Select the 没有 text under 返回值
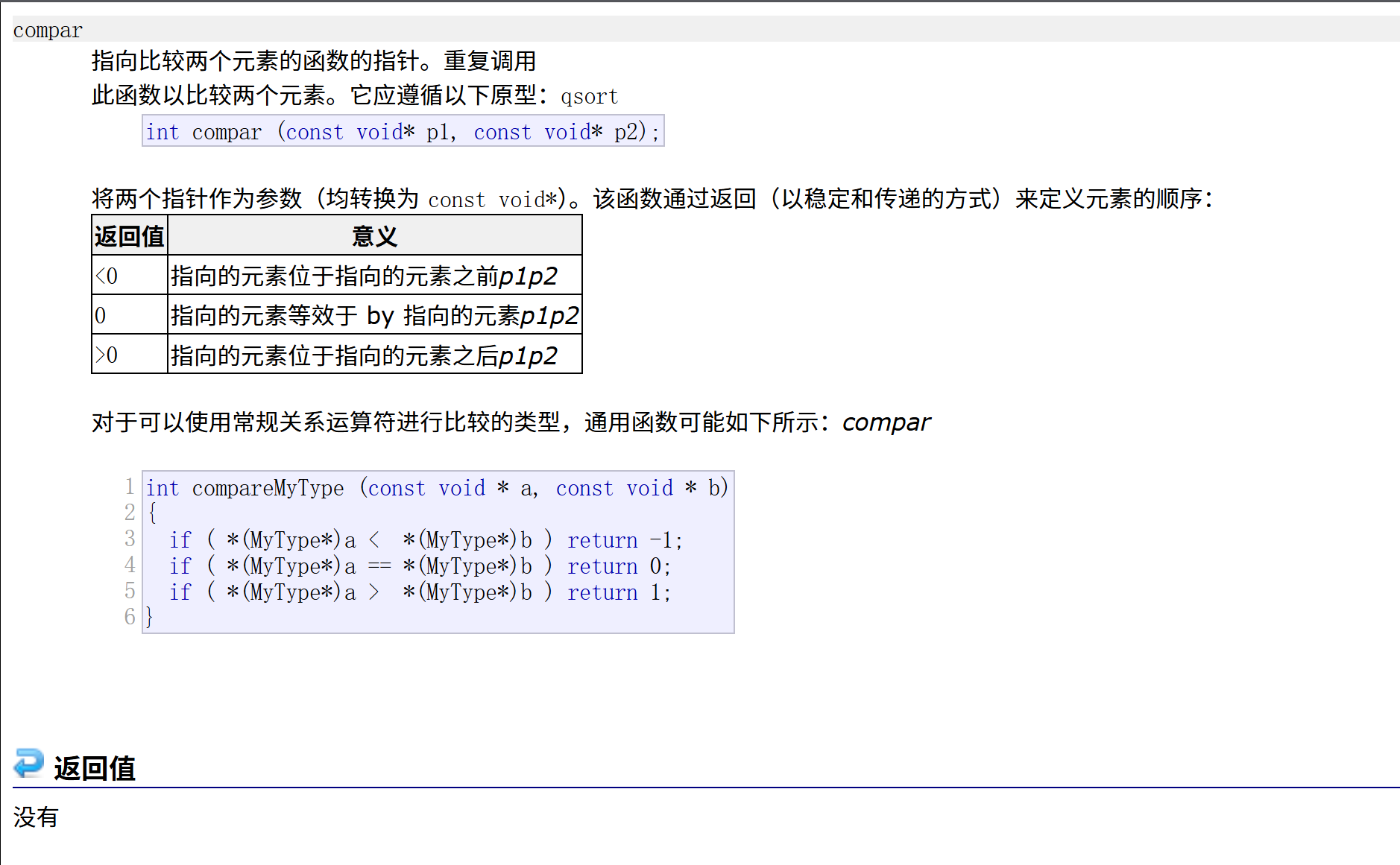The height and width of the screenshot is (865, 1400). coord(36,817)
